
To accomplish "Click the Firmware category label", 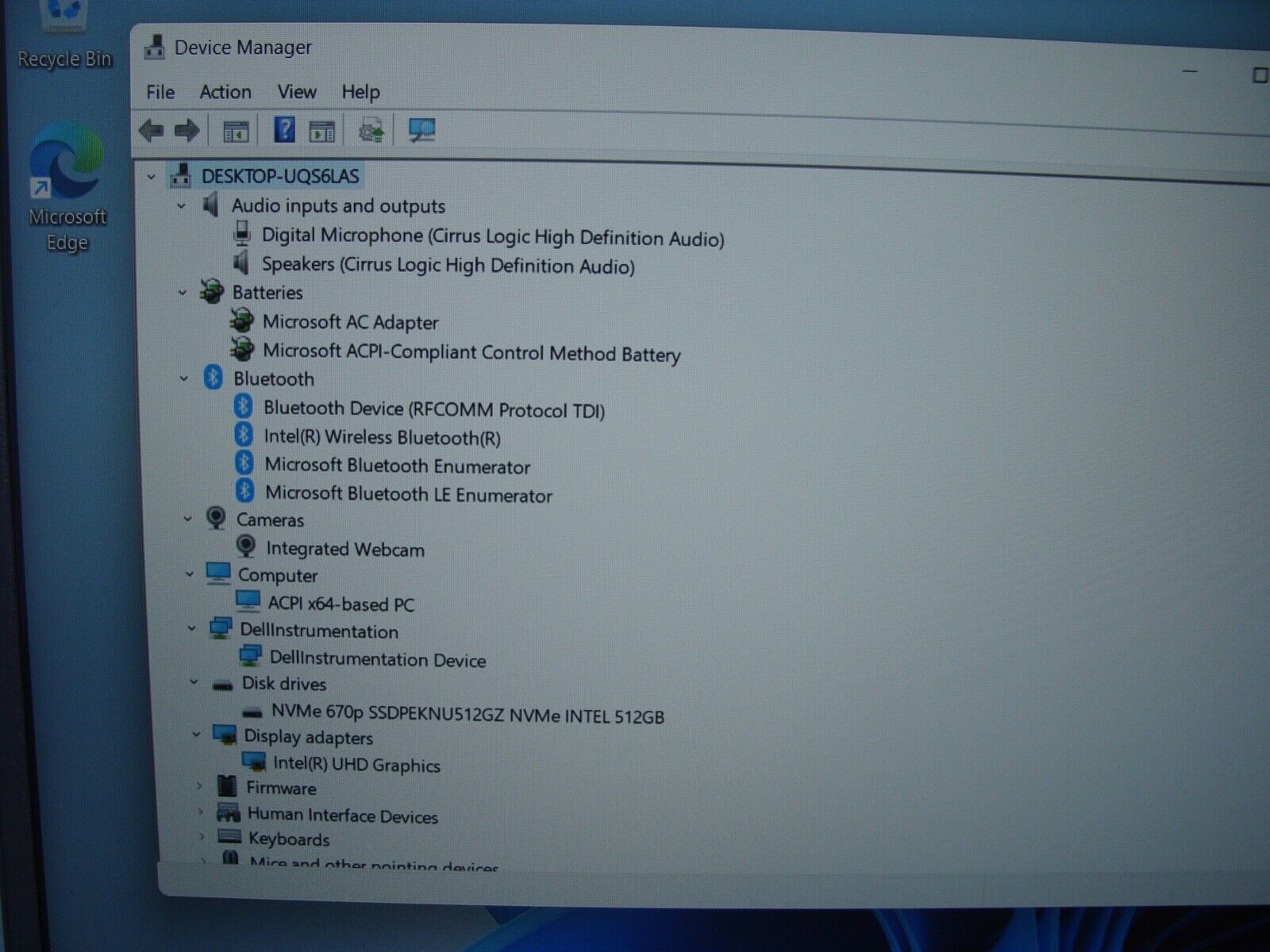I will (x=281, y=788).
